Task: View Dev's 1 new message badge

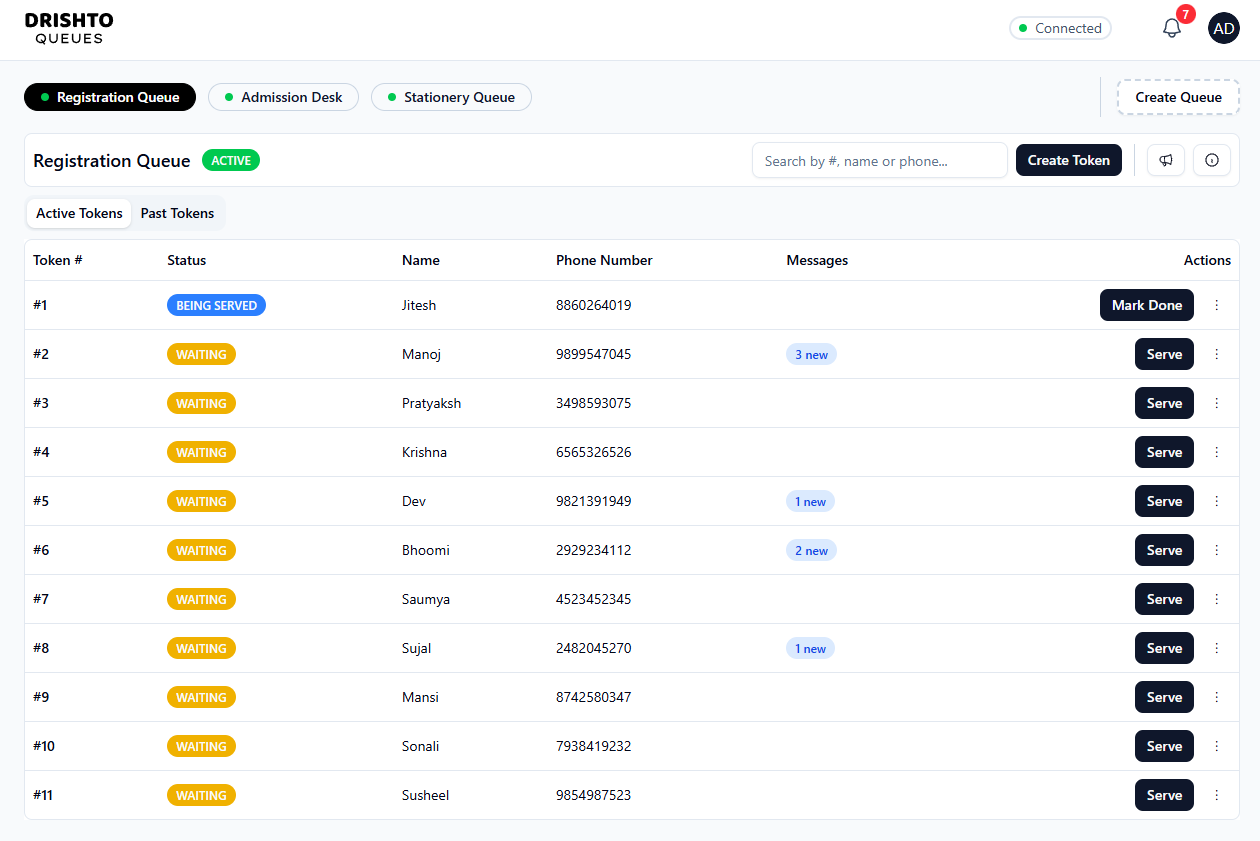Action: click(810, 501)
